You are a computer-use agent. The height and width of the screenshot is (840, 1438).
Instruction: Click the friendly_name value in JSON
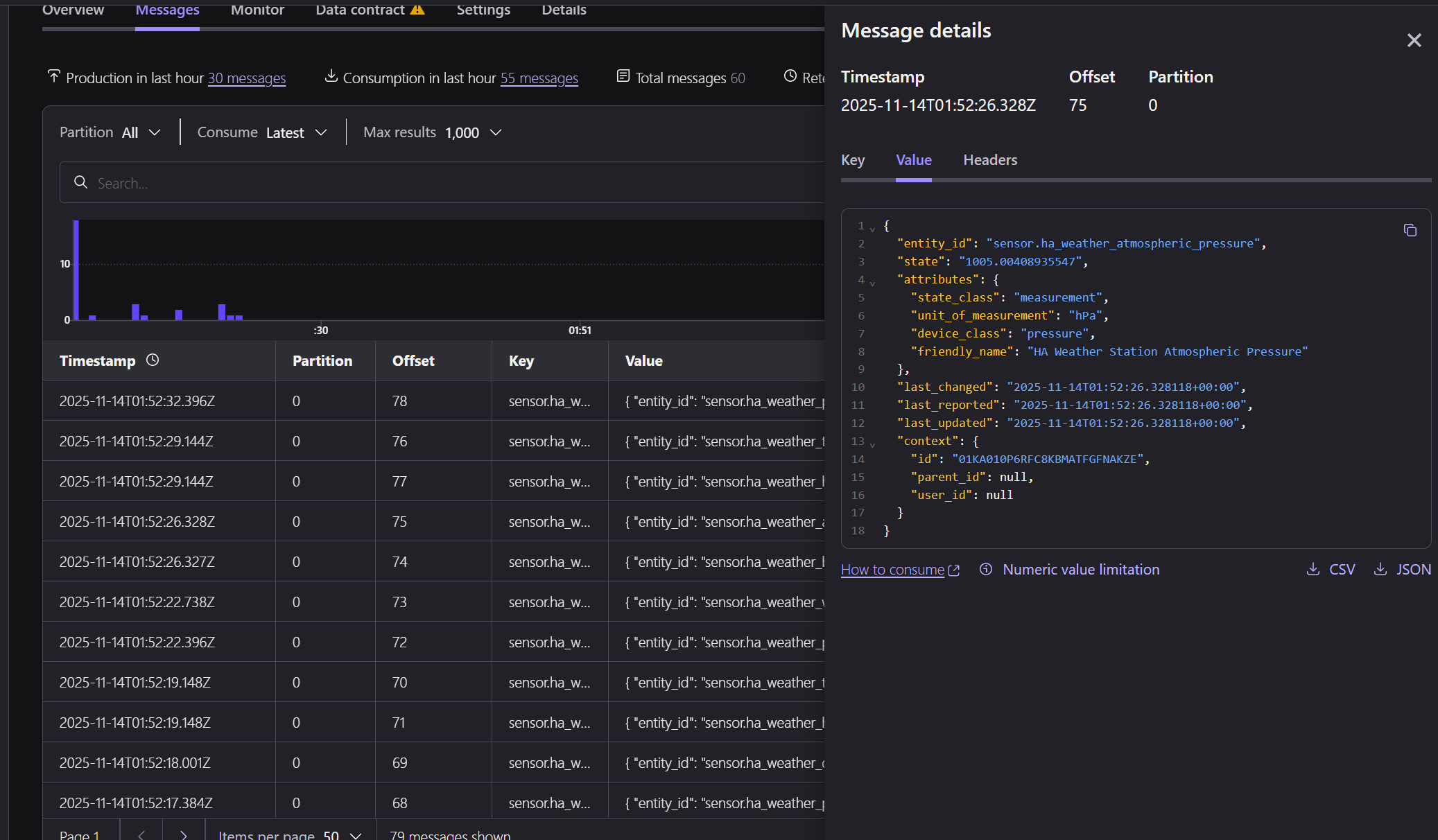tap(1168, 351)
